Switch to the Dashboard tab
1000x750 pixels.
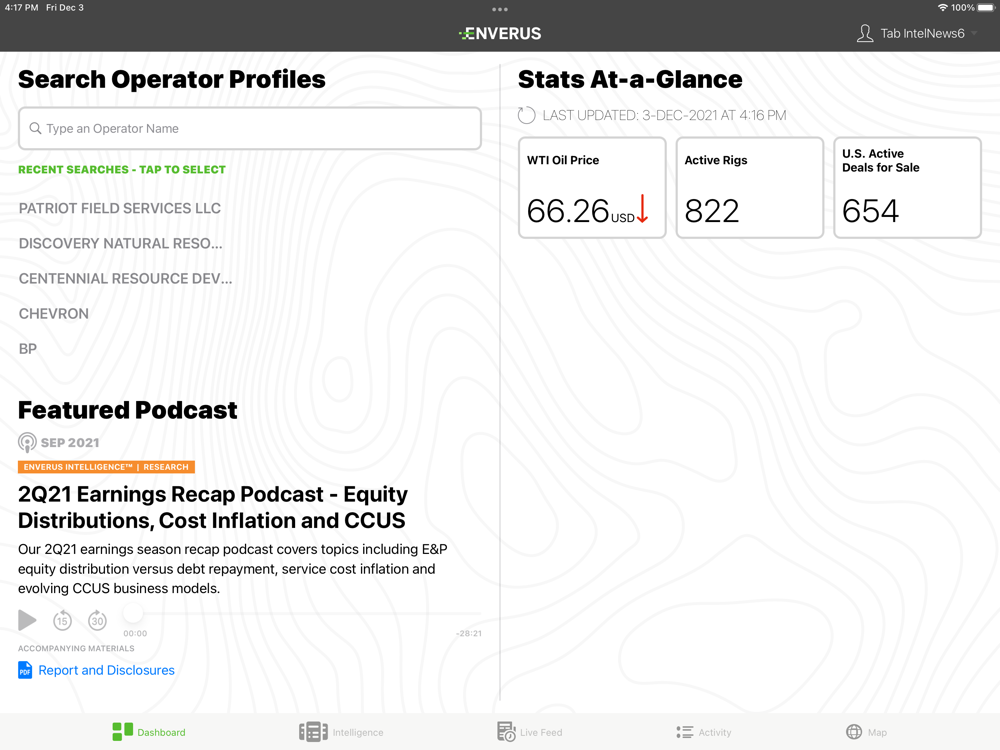[149, 732]
